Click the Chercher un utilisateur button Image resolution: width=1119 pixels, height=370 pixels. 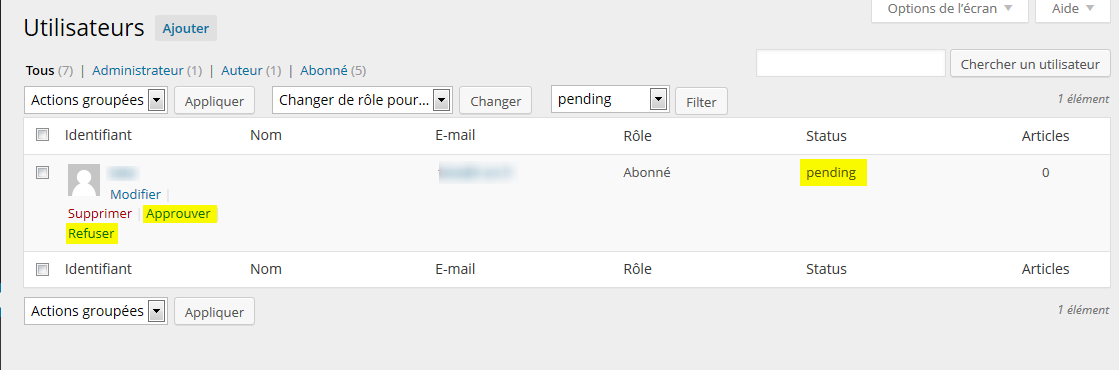pos(1030,64)
